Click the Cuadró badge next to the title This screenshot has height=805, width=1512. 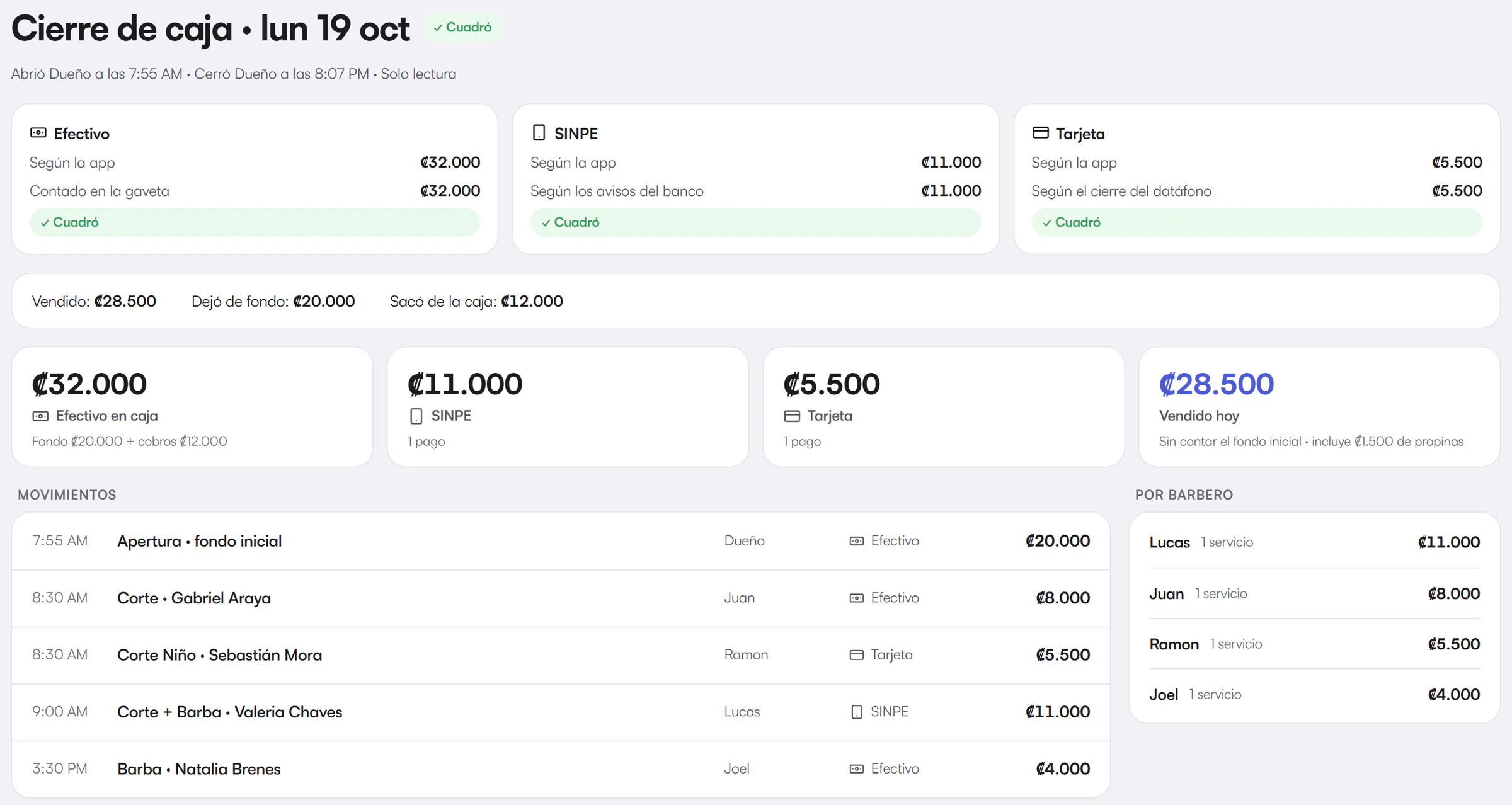pyautogui.click(x=462, y=28)
